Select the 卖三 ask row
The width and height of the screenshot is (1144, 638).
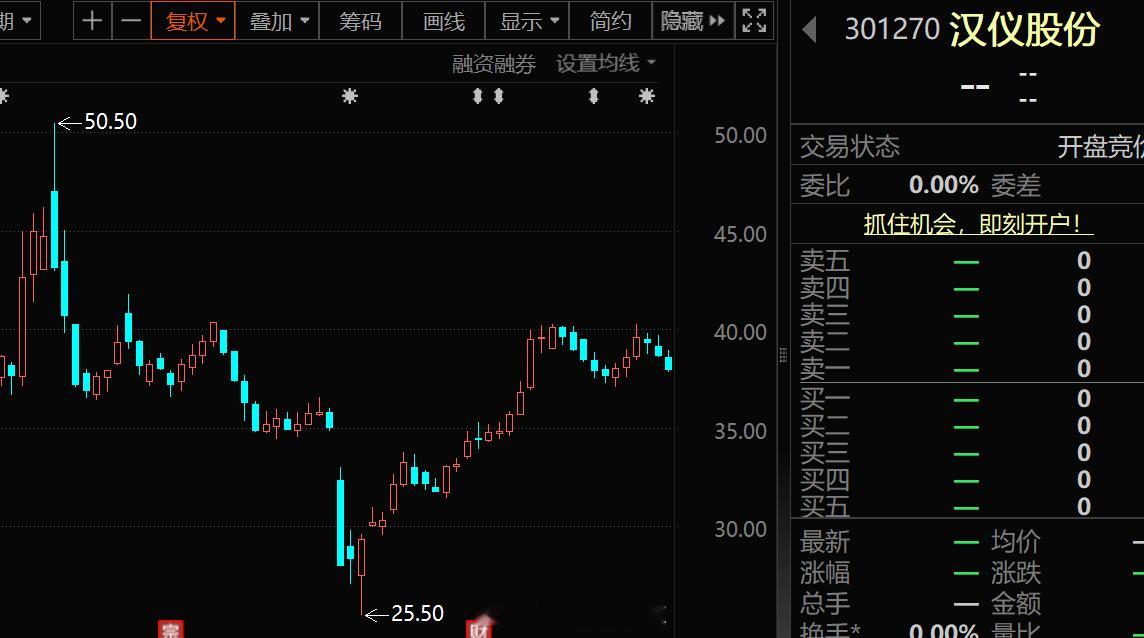(967, 315)
